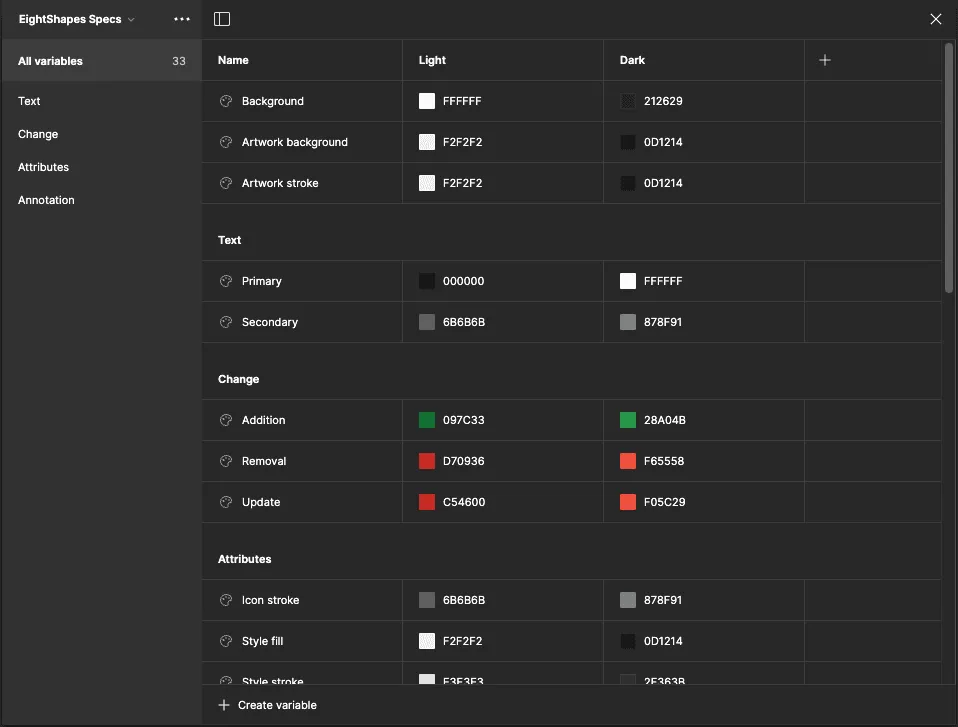
Task: Select the Artwork stroke variable name
Action: tap(280, 183)
